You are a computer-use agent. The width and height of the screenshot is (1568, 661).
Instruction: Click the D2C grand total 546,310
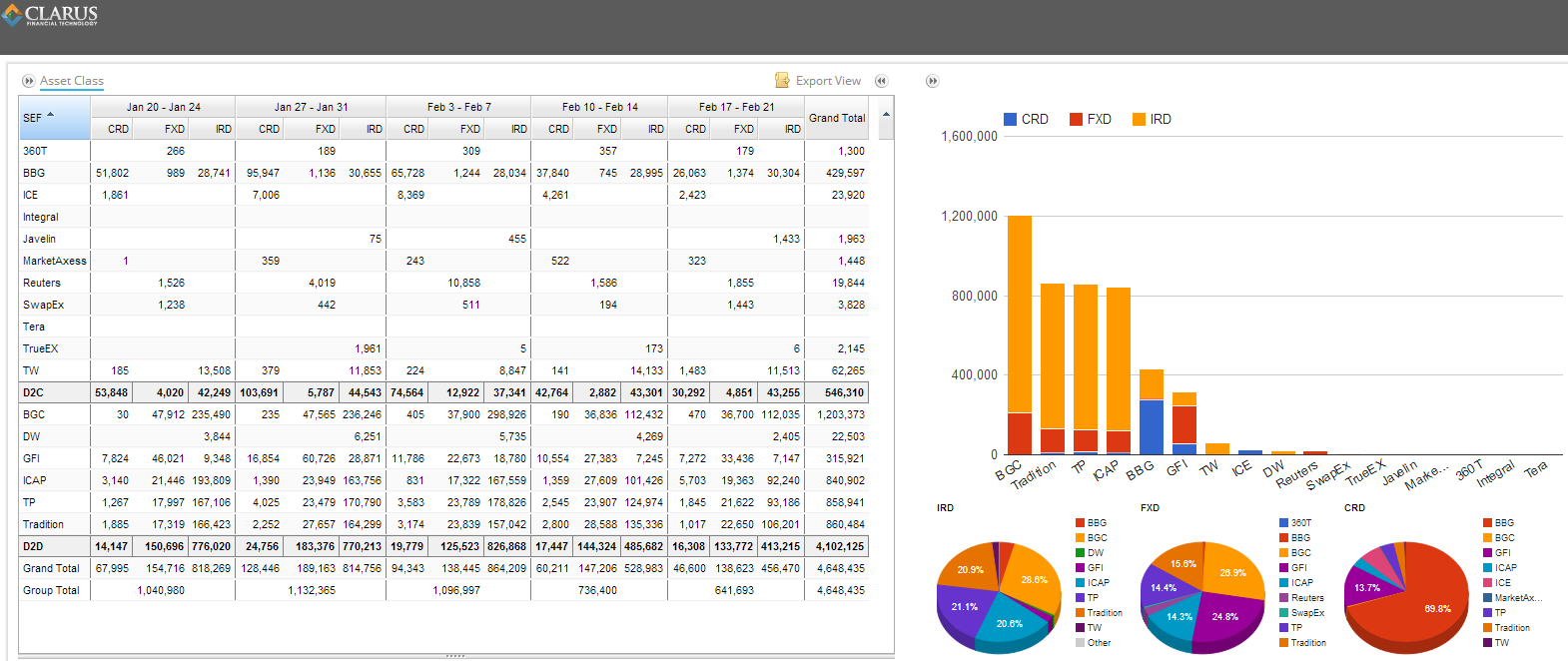[845, 392]
